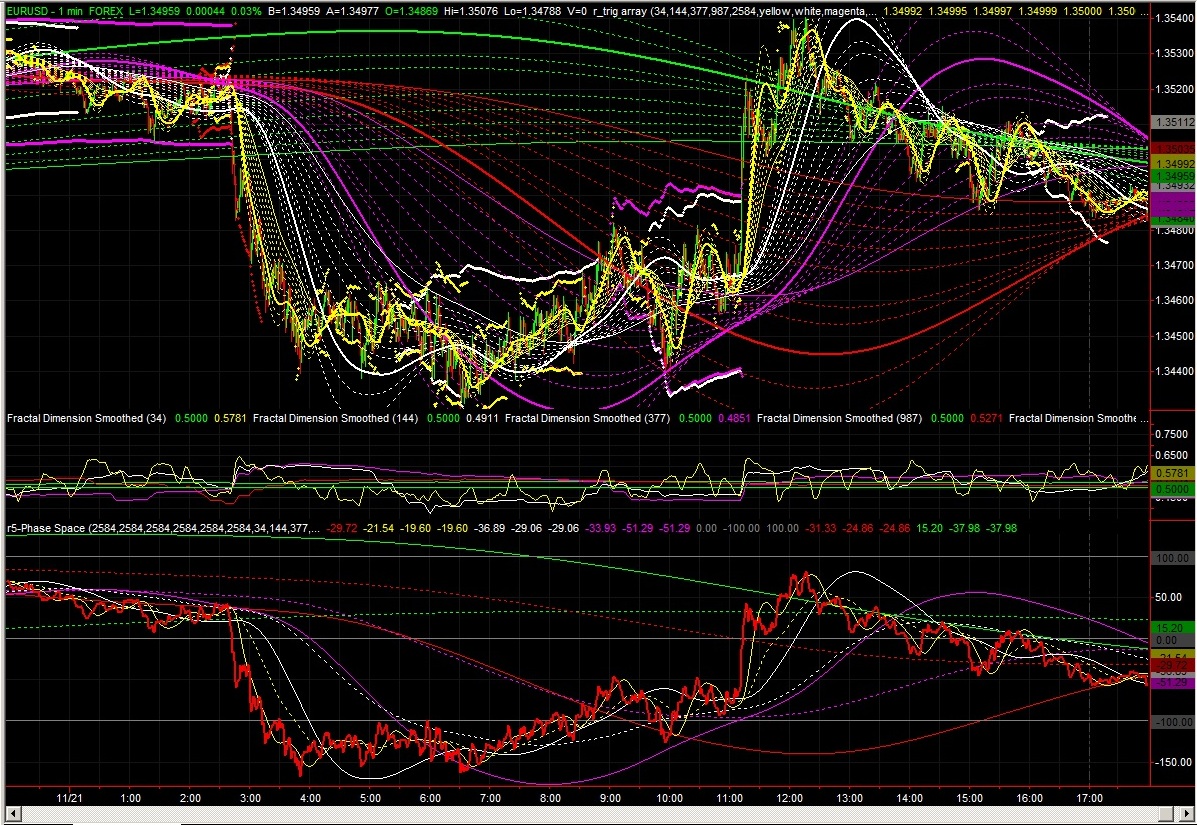This screenshot has height=825, width=1197.
Task: Click the 0.7500 fractal axis label
Action: coord(1172,434)
